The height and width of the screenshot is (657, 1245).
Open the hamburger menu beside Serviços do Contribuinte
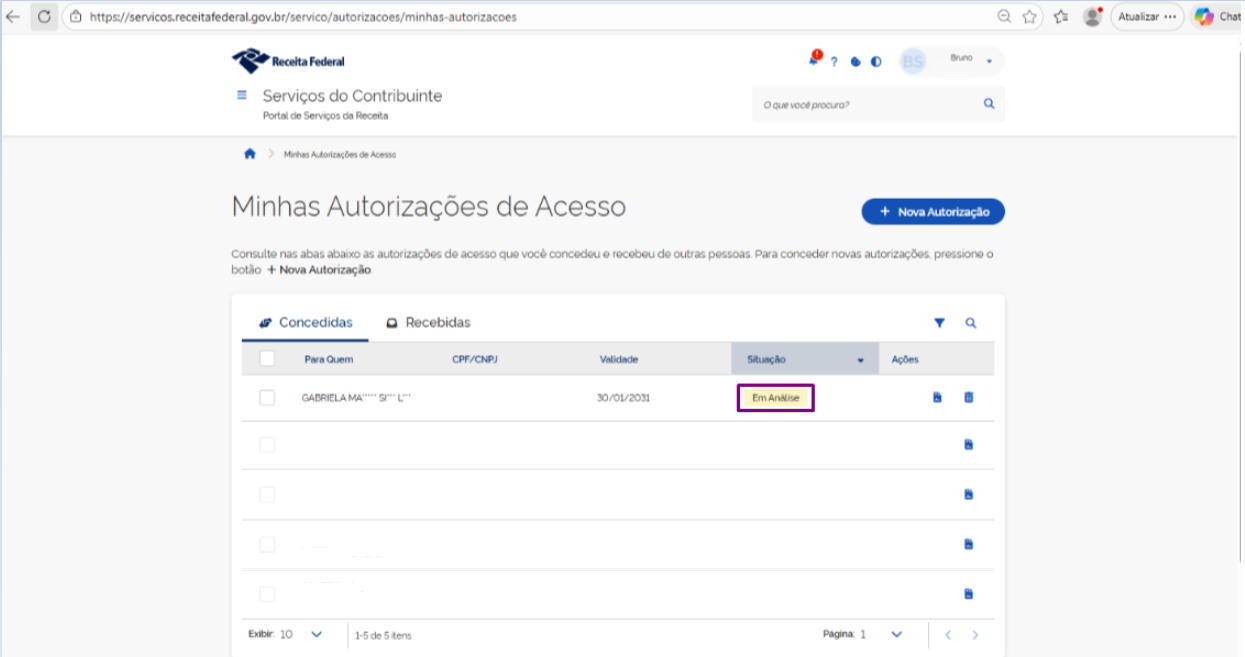[x=241, y=95]
